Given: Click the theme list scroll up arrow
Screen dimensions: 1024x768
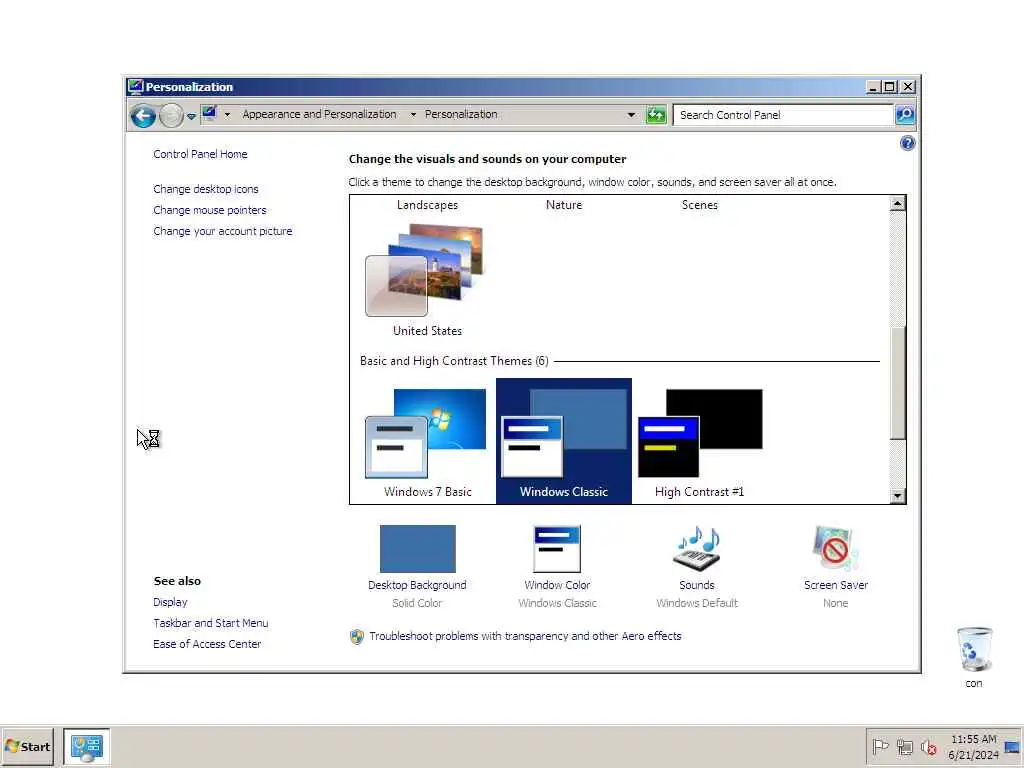Looking at the screenshot, I should coord(897,204).
